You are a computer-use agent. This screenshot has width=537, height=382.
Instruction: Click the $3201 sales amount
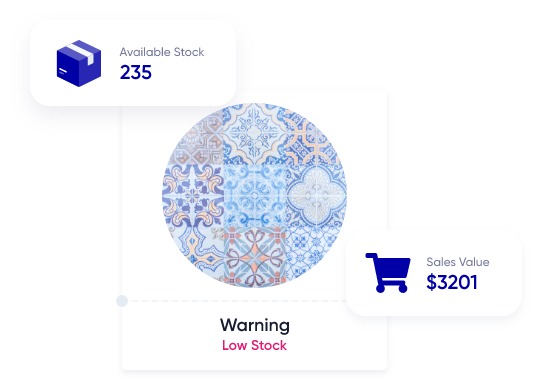tap(452, 282)
